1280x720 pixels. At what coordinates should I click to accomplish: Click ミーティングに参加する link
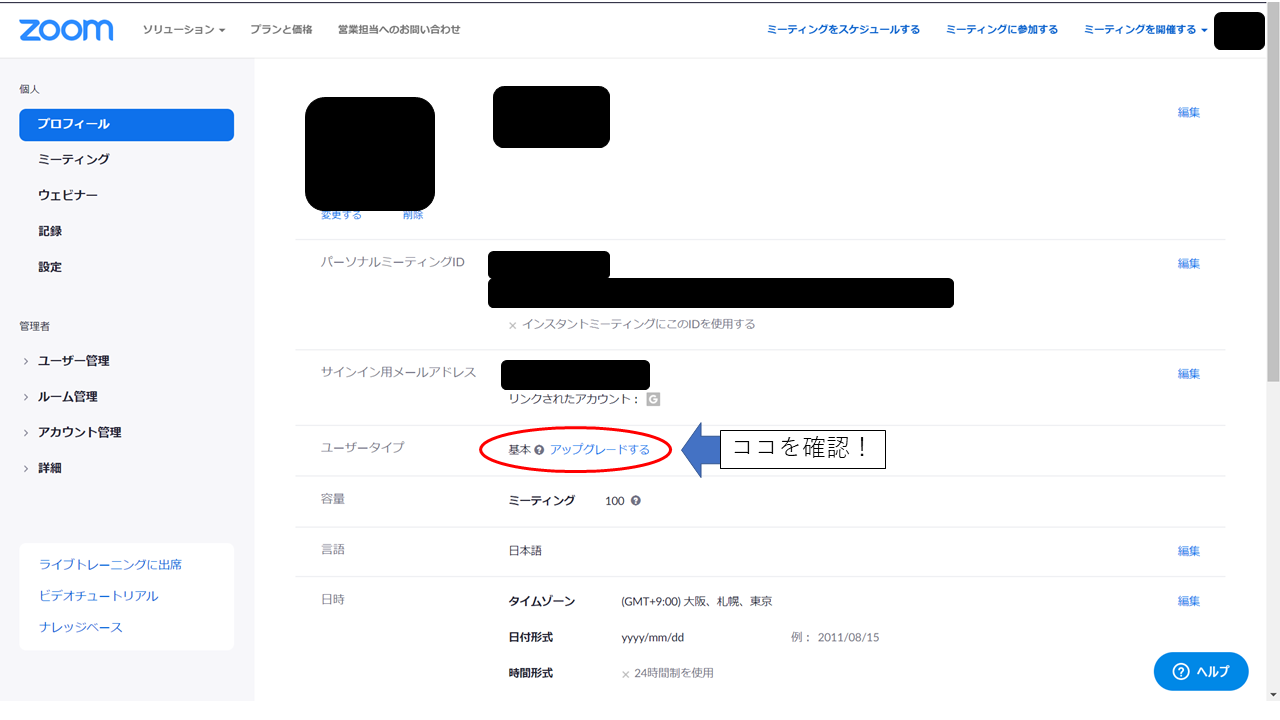[1002, 30]
